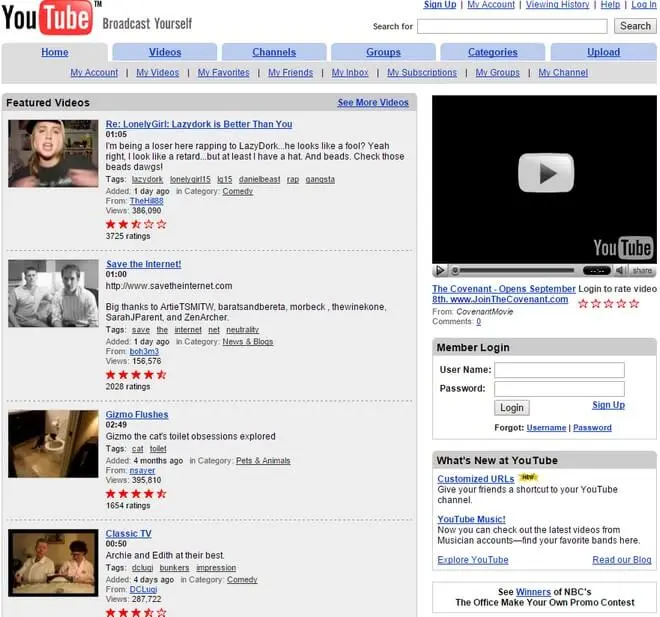
Task: Click the large play button in video player
Action: pyautogui.click(x=545, y=173)
